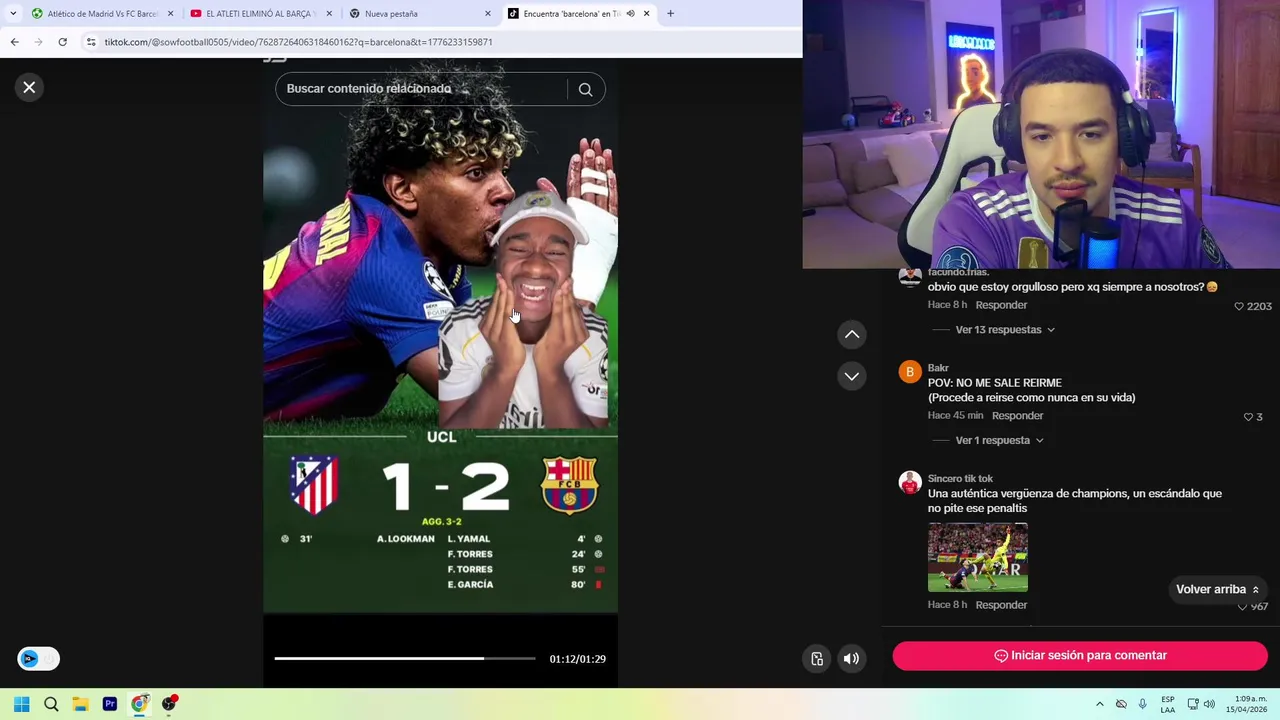Mute the TikTok tab via its audio icon
Viewport: 1280px width, 720px height.
point(630,14)
